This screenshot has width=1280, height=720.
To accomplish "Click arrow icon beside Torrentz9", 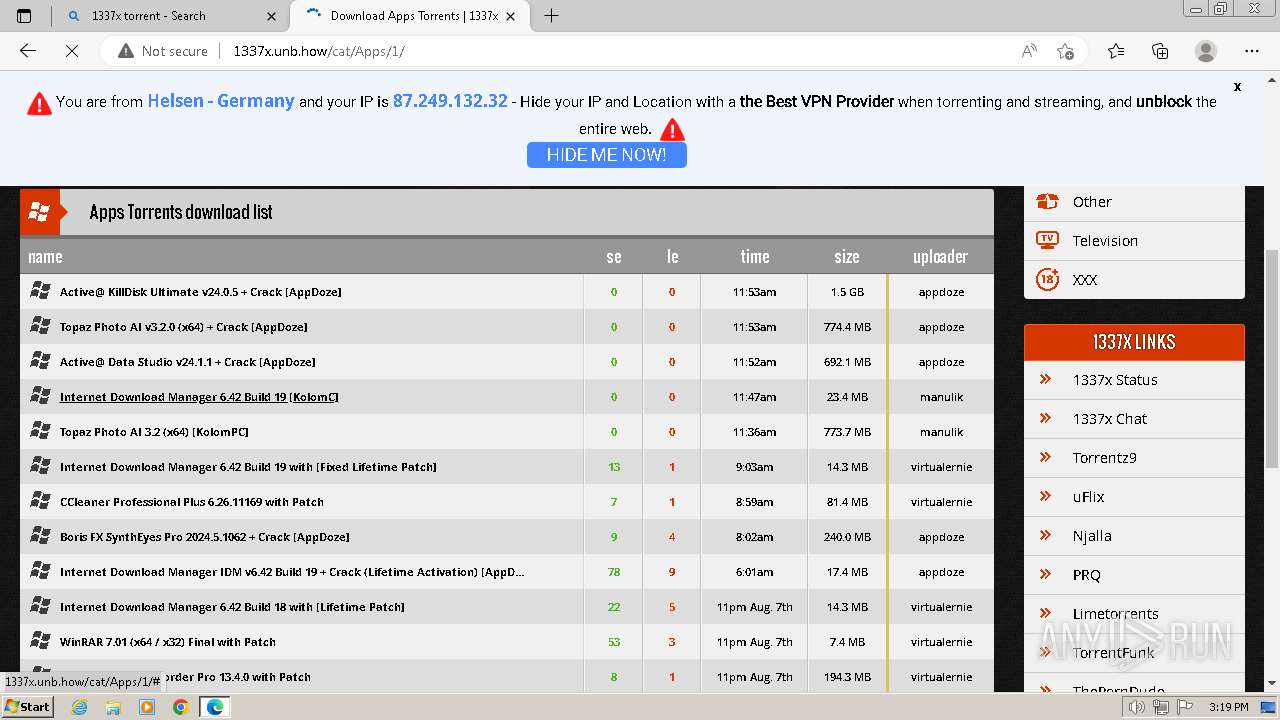I will [x=1046, y=457].
